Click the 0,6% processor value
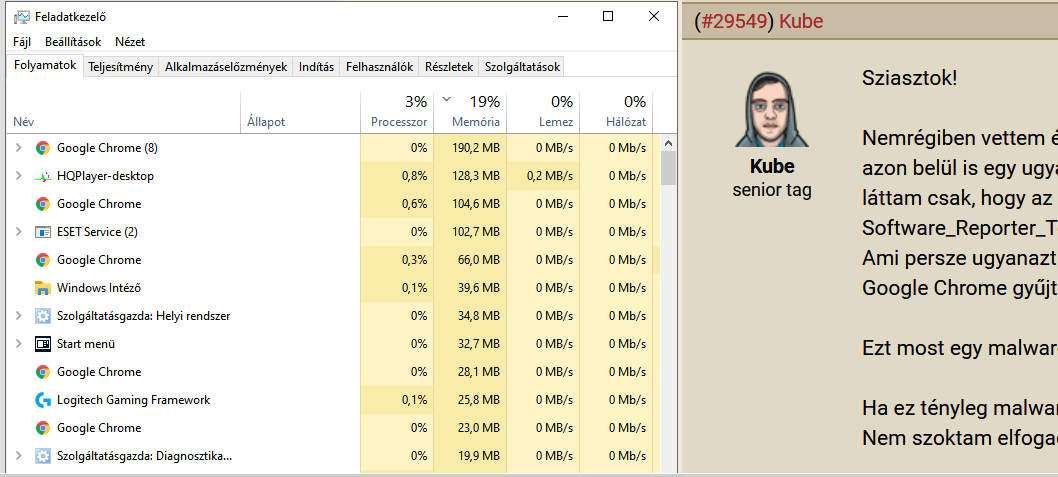1058x477 pixels. (x=414, y=204)
